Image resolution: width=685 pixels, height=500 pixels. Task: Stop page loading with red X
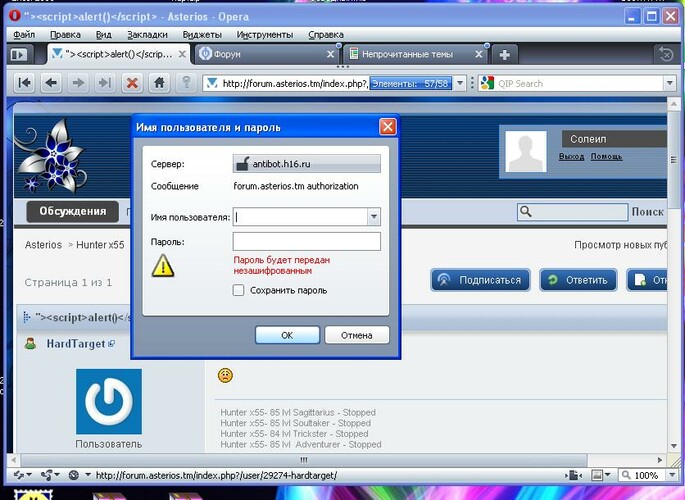[132, 83]
